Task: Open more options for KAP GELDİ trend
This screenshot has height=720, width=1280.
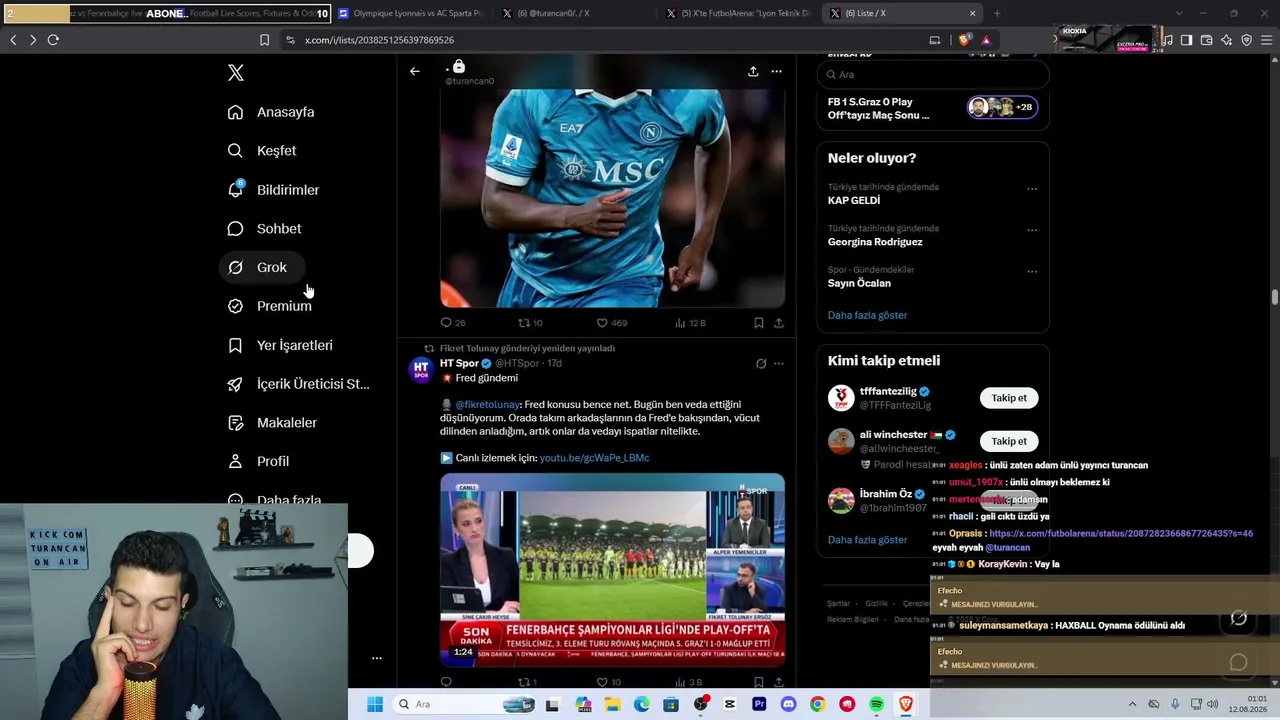Action: click(1032, 189)
